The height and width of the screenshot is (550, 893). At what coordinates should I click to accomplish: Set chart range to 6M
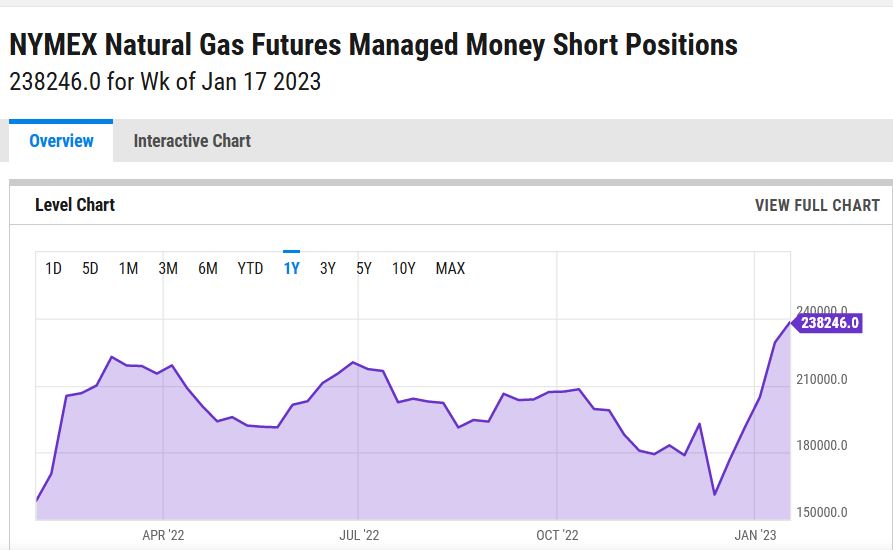pyautogui.click(x=207, y=268)
